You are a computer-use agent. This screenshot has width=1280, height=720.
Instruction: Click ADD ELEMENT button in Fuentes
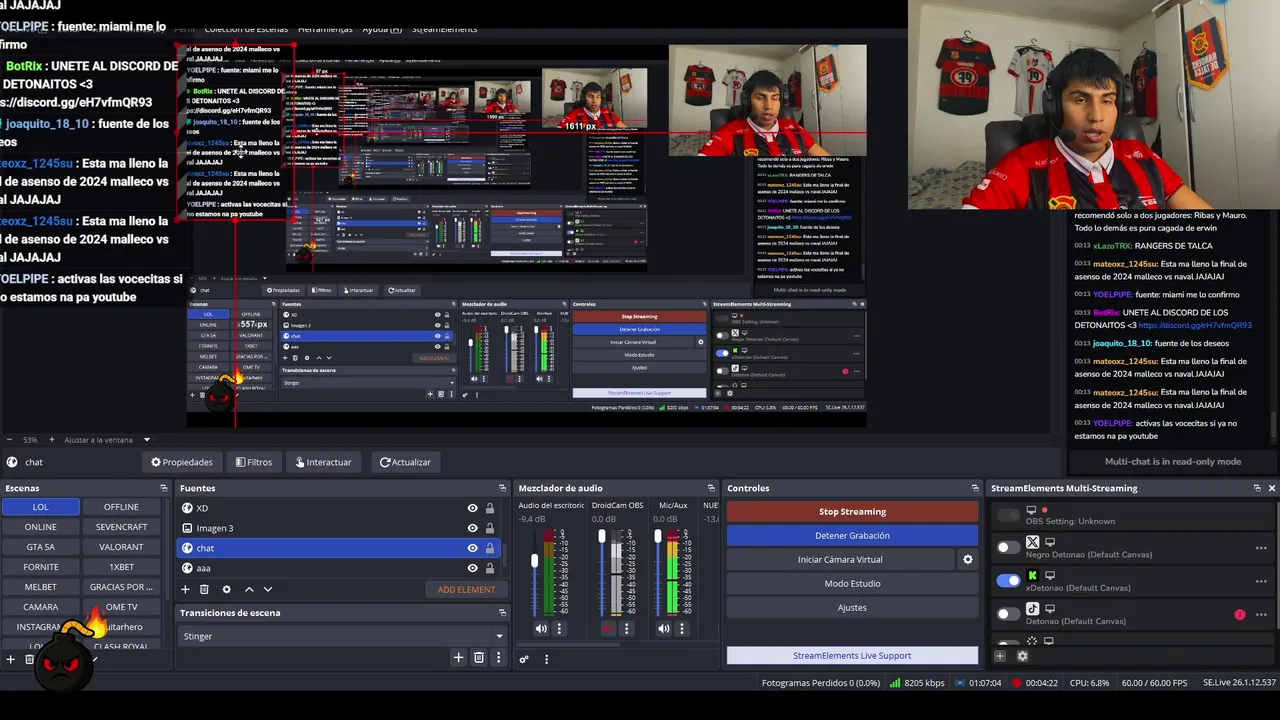(x=466, y=589)
